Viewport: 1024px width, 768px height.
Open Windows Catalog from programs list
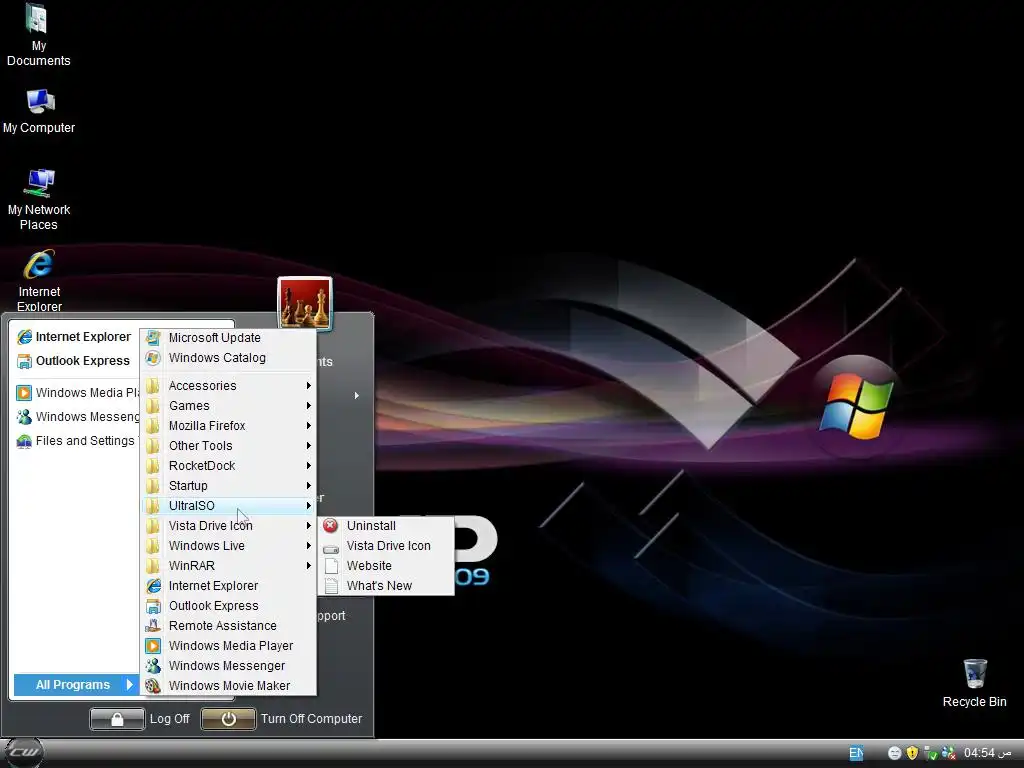229,358
